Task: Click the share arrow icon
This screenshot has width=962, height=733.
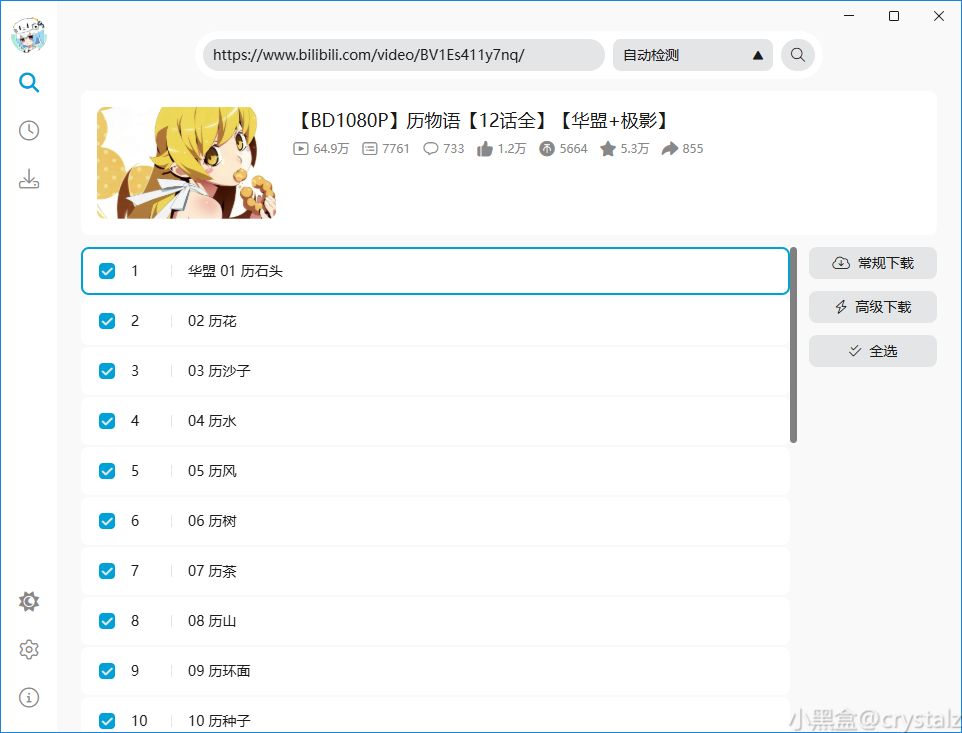Action: [x=670, y=148]
